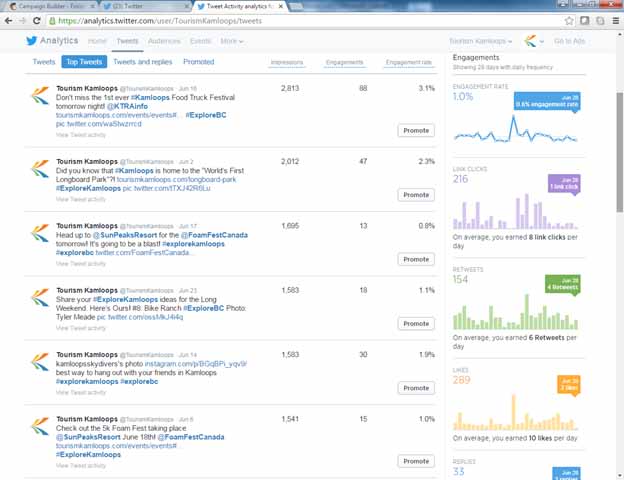Click the Twitter bird Analytics logo
This screenshot has width=624, height=480.
coord(52,41)
